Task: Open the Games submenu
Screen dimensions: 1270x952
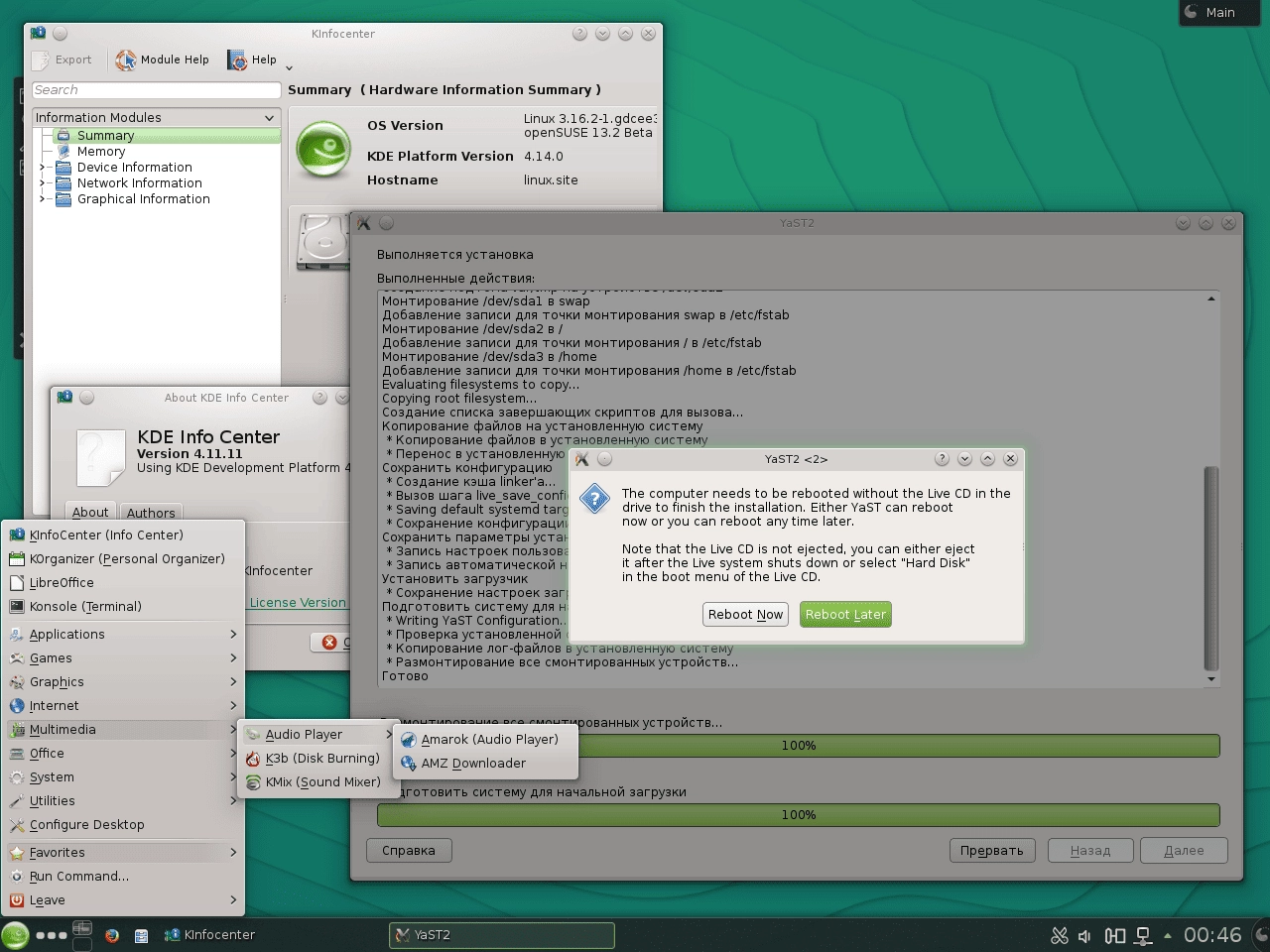Action: (x=124, y=658)
